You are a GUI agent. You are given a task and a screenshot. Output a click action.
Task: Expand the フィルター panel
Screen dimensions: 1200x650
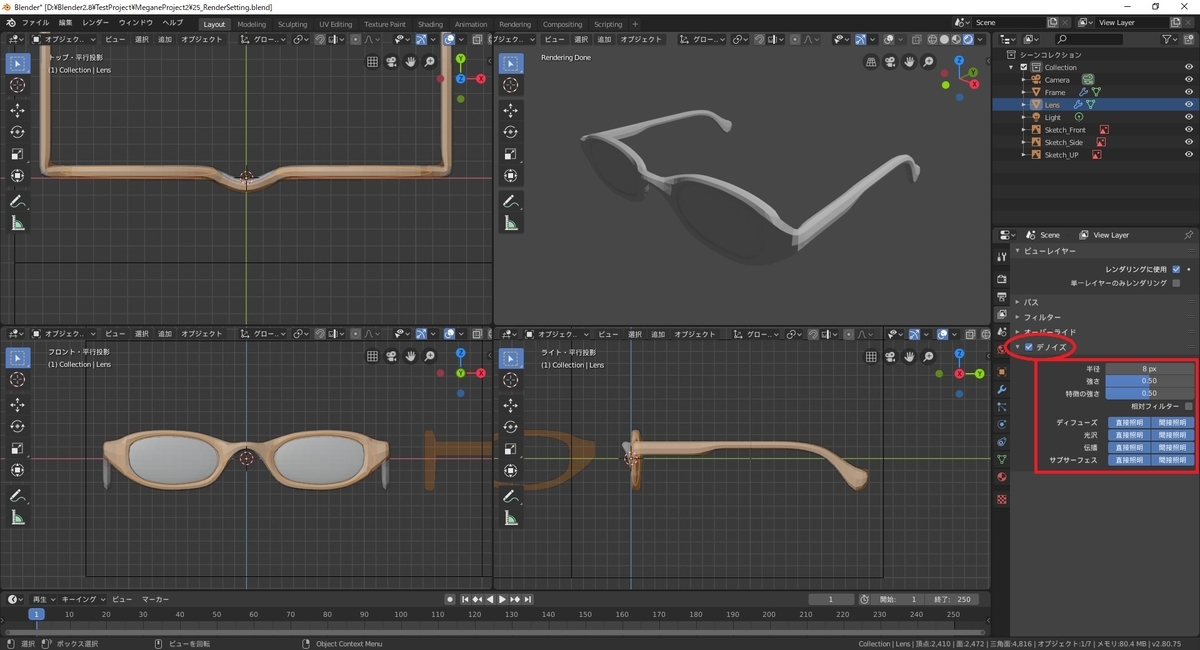pyautogui.click(x=1042, y=317)
